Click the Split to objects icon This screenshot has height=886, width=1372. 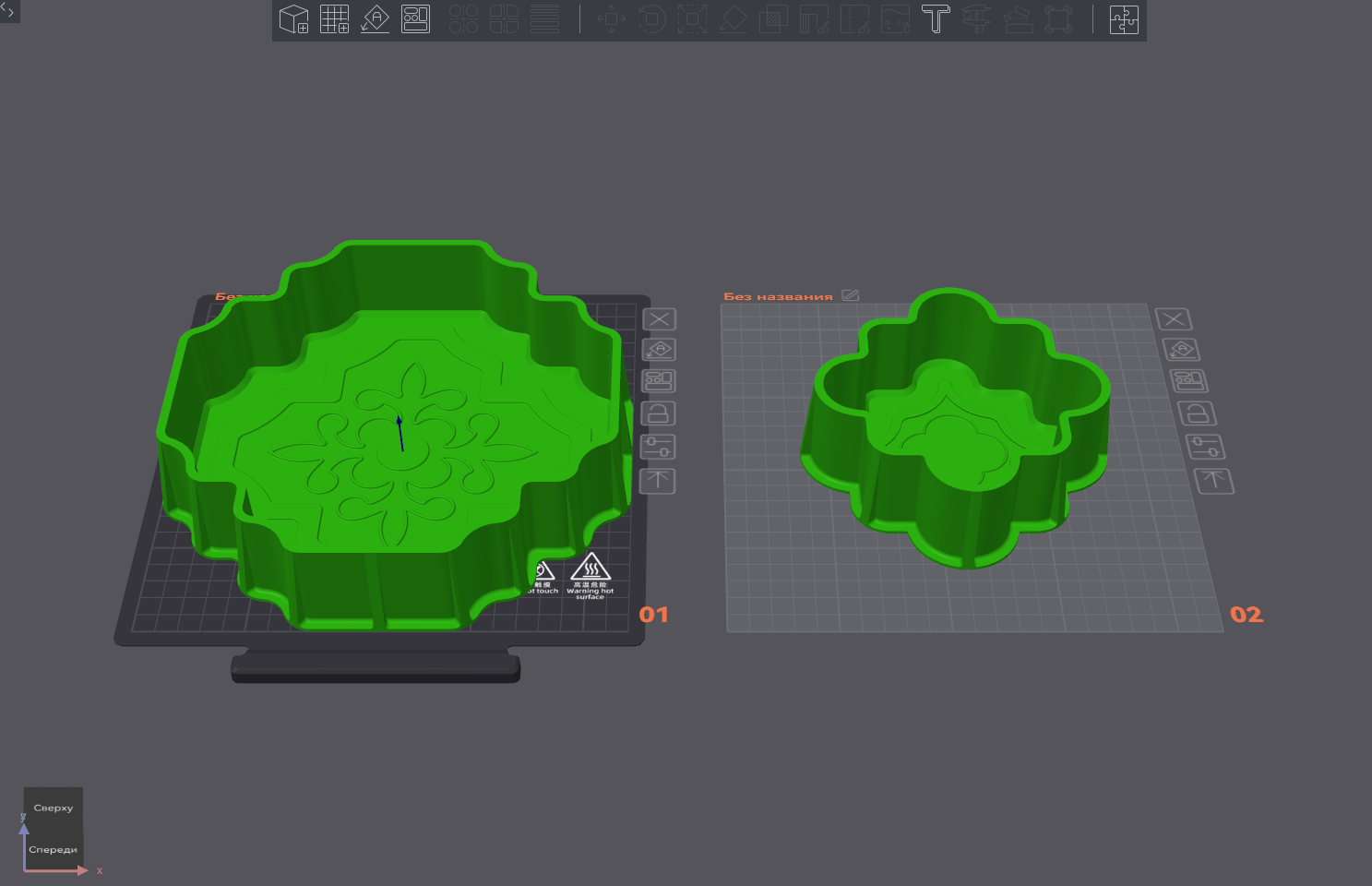(463, 19)
